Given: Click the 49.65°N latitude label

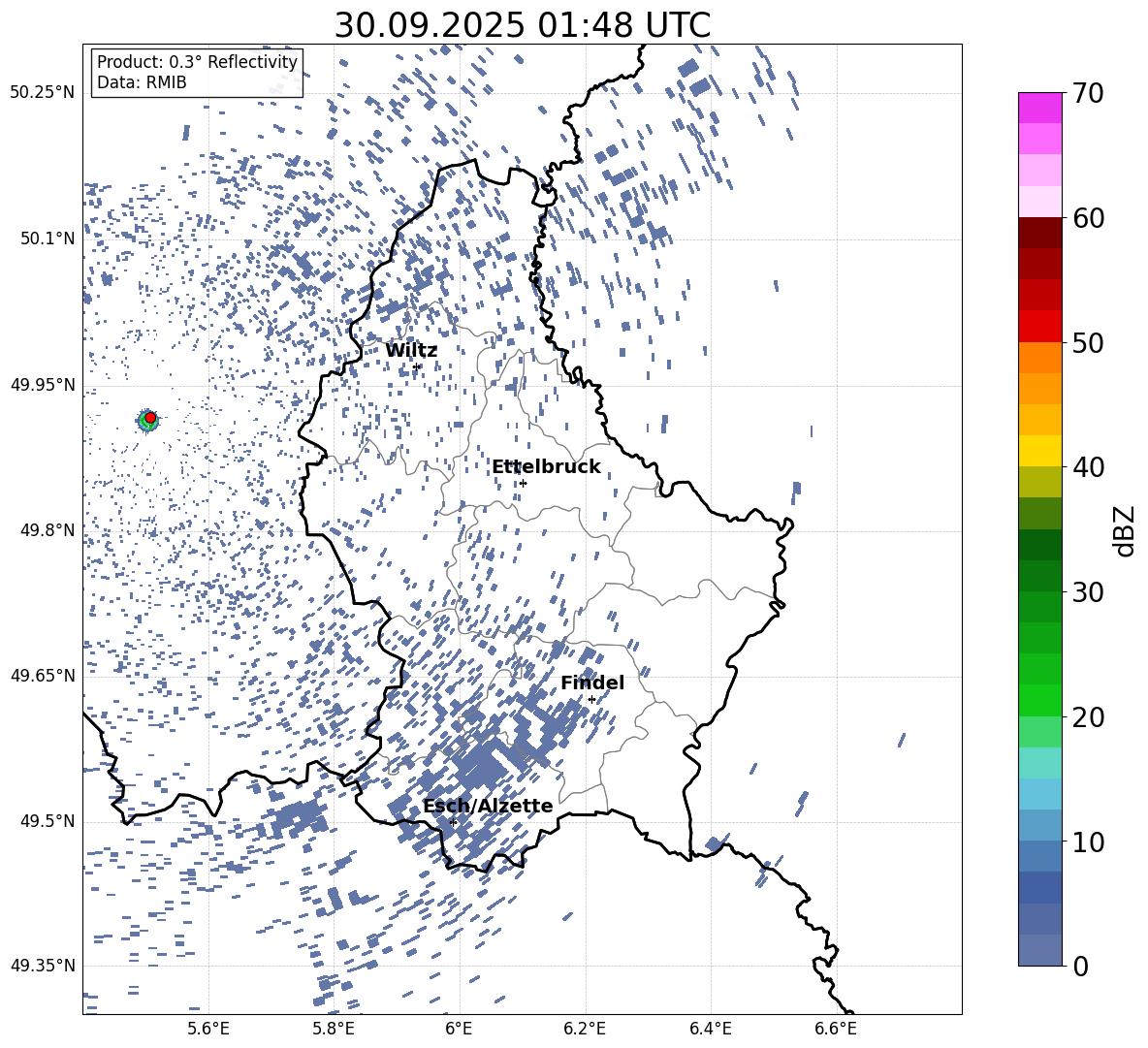Looking at the screenshot, I should (x=43, y=675).
